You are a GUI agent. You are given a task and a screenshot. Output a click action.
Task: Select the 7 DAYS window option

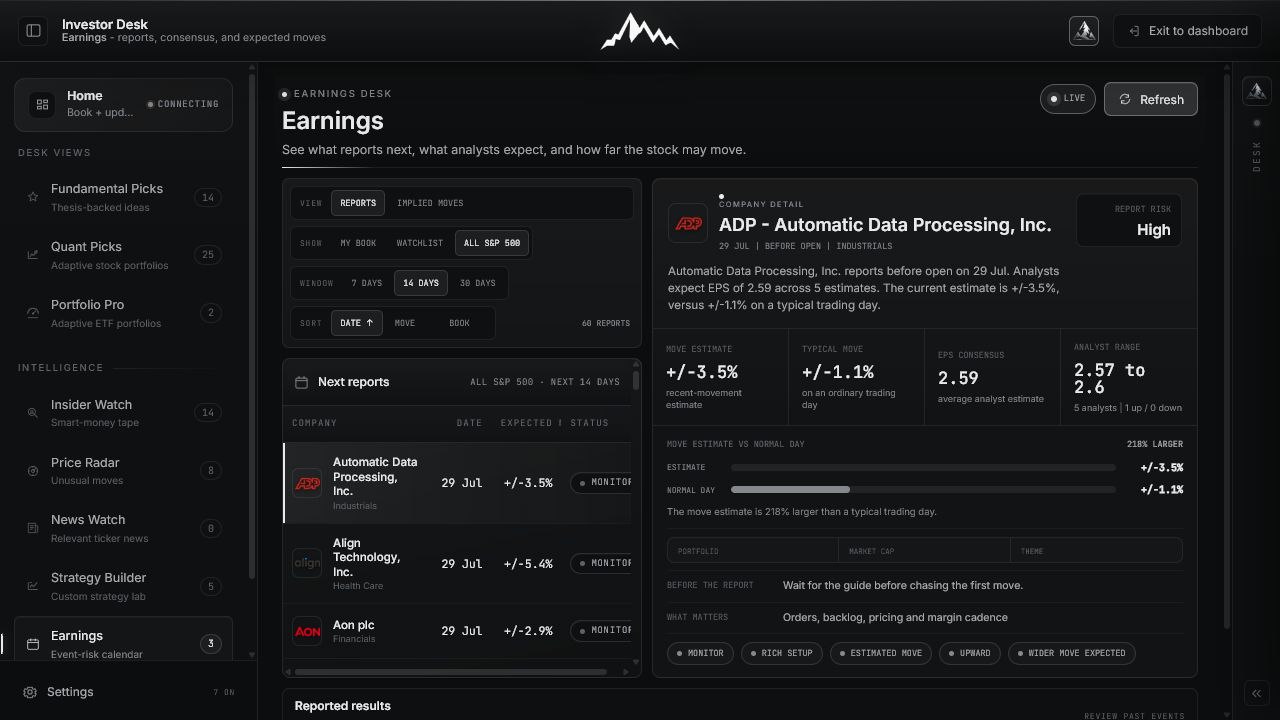(366, 283)
